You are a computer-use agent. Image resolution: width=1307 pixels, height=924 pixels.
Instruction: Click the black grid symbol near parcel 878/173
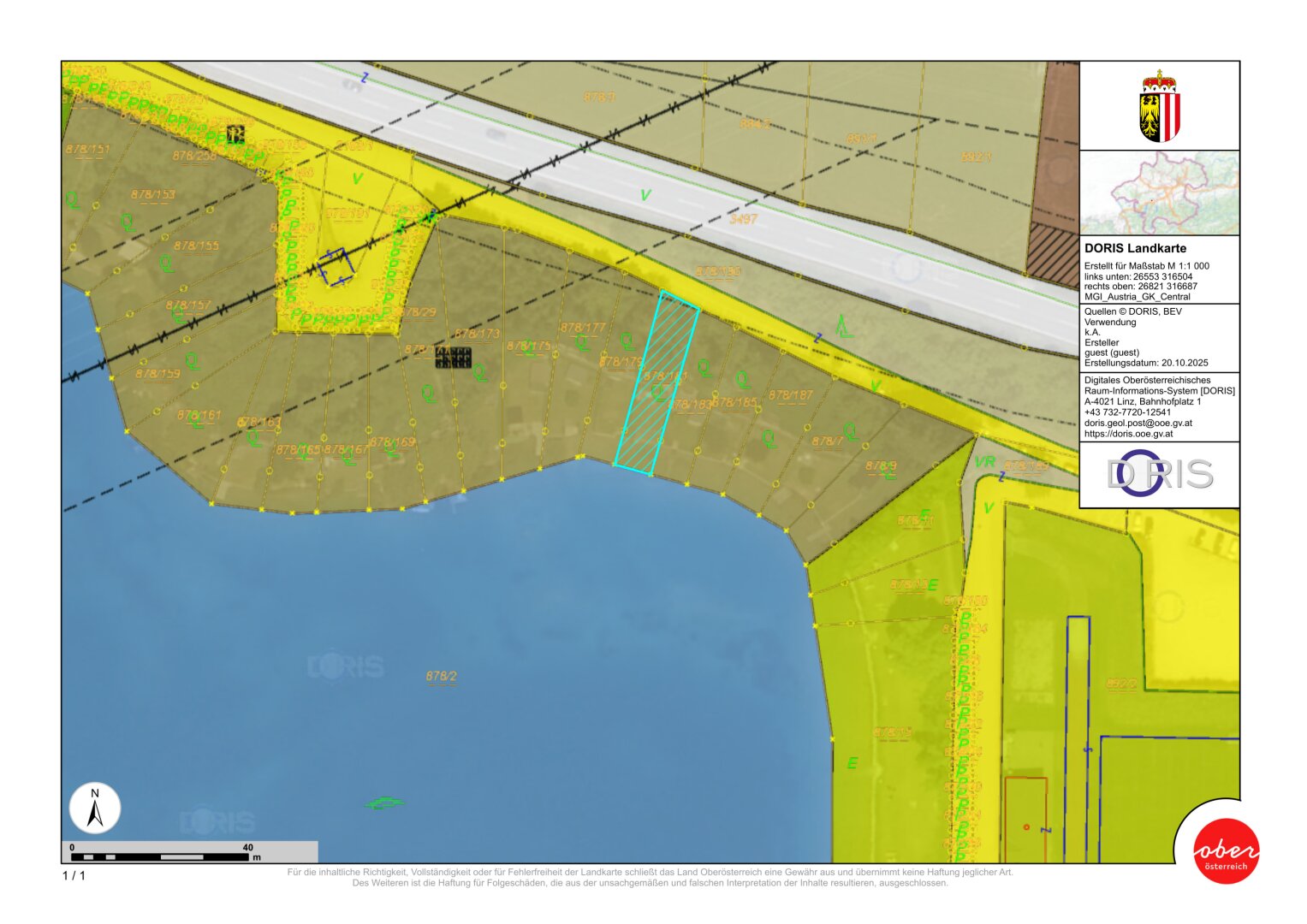point(453,357)
